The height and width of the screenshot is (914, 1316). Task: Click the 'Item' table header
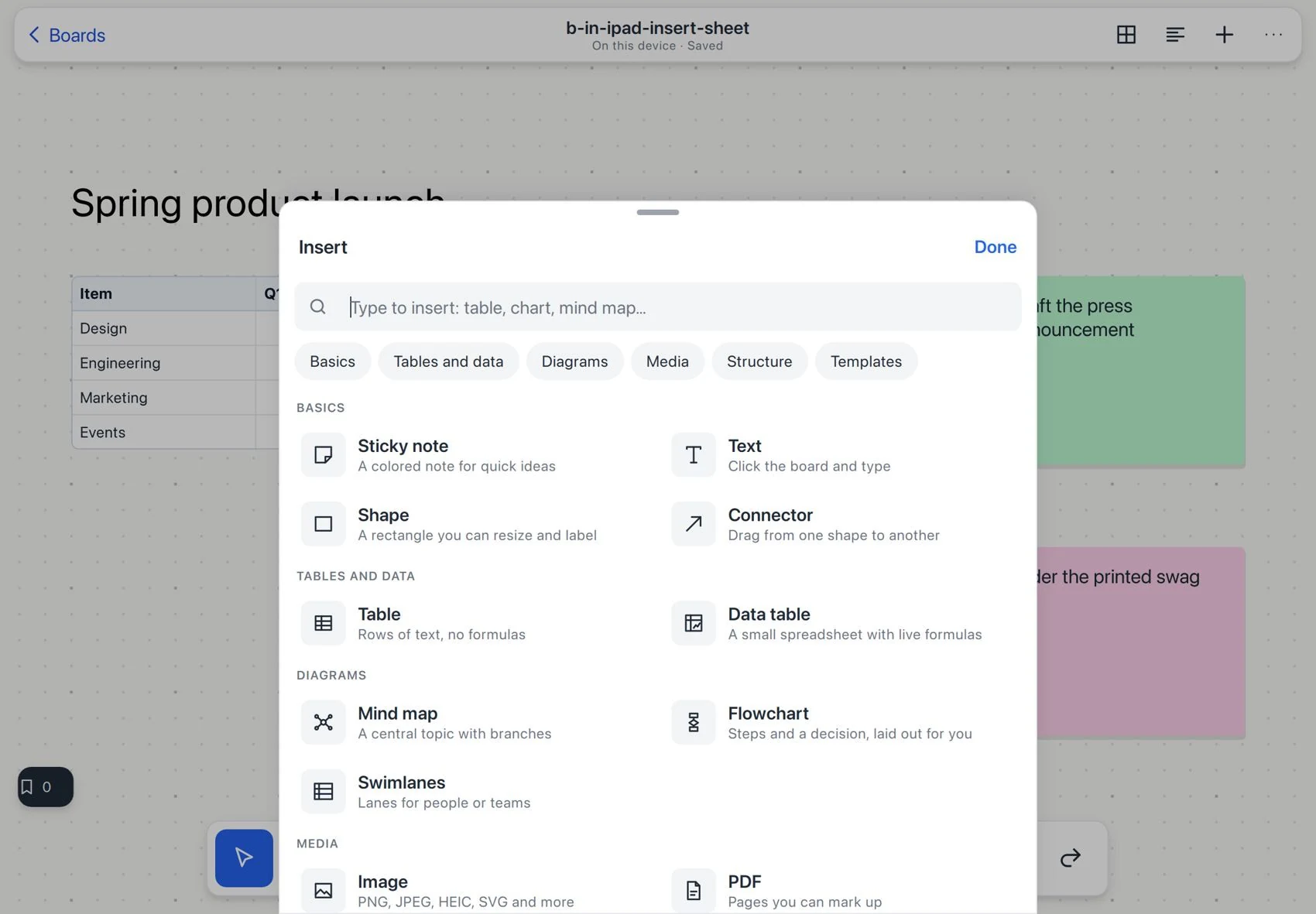164,293
